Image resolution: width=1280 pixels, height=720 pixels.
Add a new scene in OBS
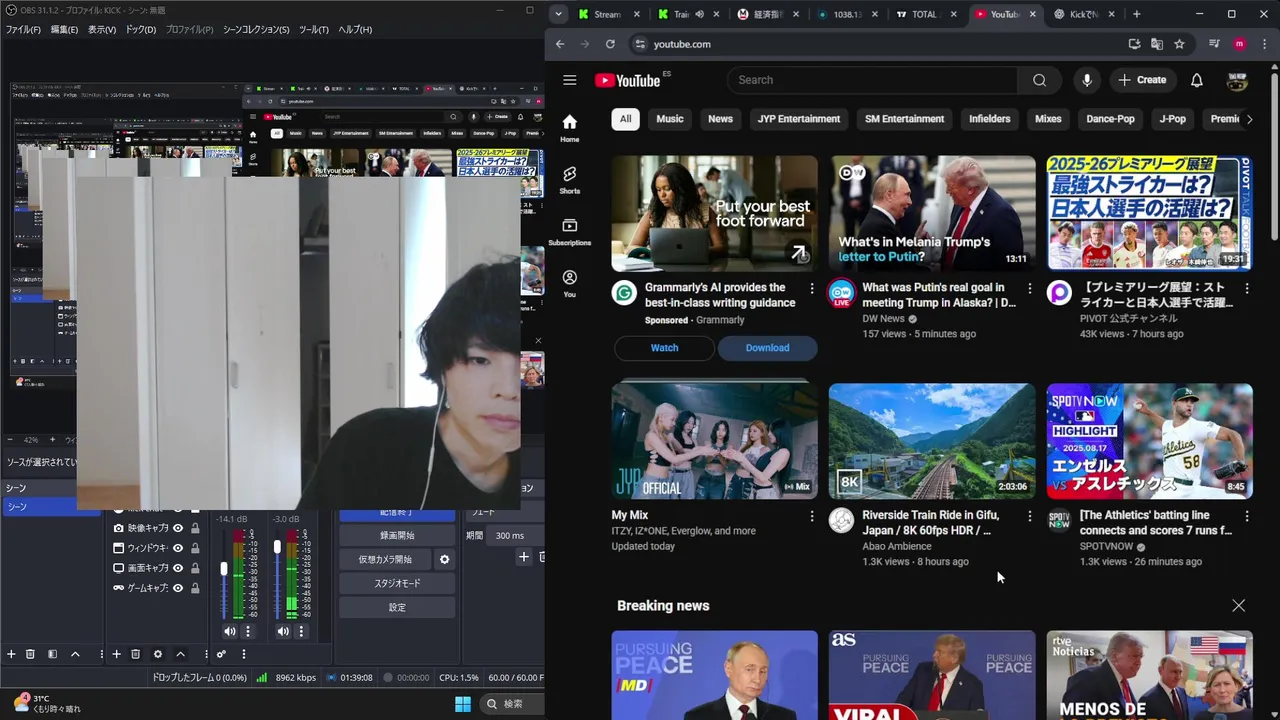(x=12, y=654)
